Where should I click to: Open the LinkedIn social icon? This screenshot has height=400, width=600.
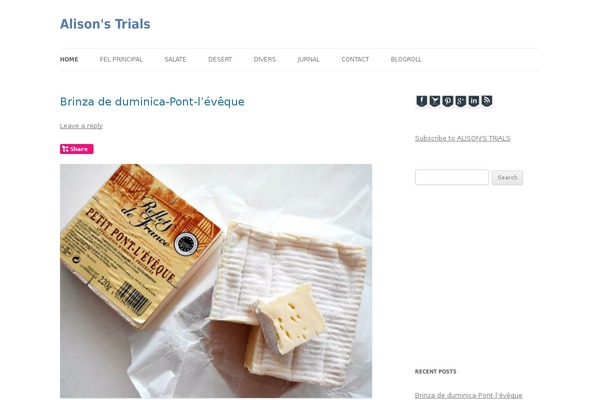coord(473,101)
